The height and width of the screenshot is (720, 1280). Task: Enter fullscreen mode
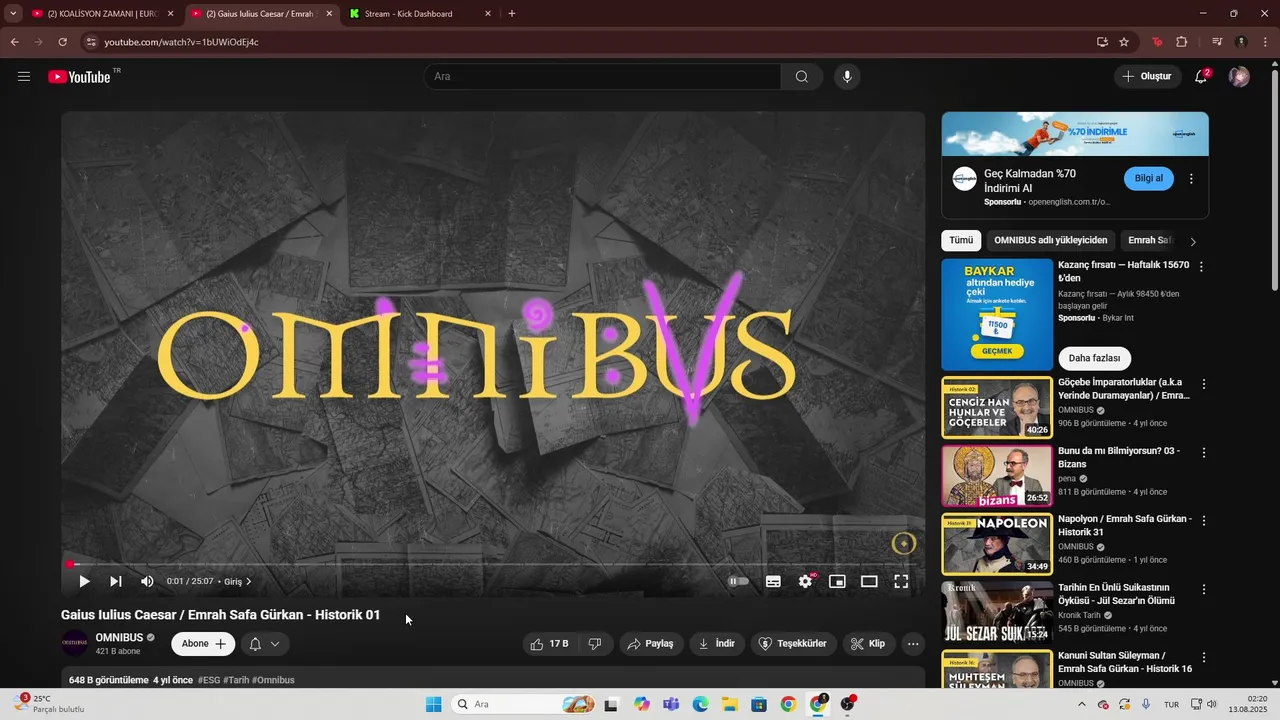[x=901, y=581]
